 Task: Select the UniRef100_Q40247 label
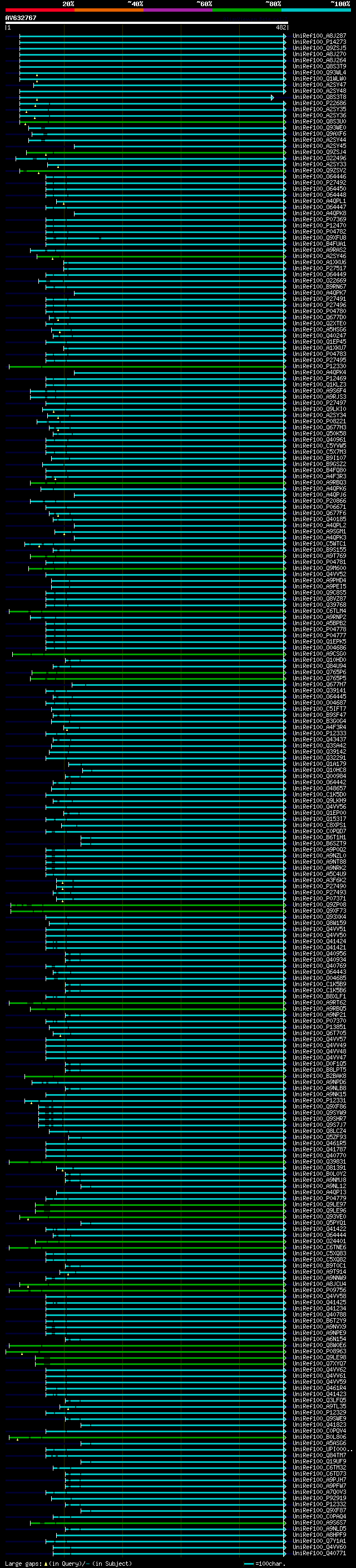click(x=319, y=336)
